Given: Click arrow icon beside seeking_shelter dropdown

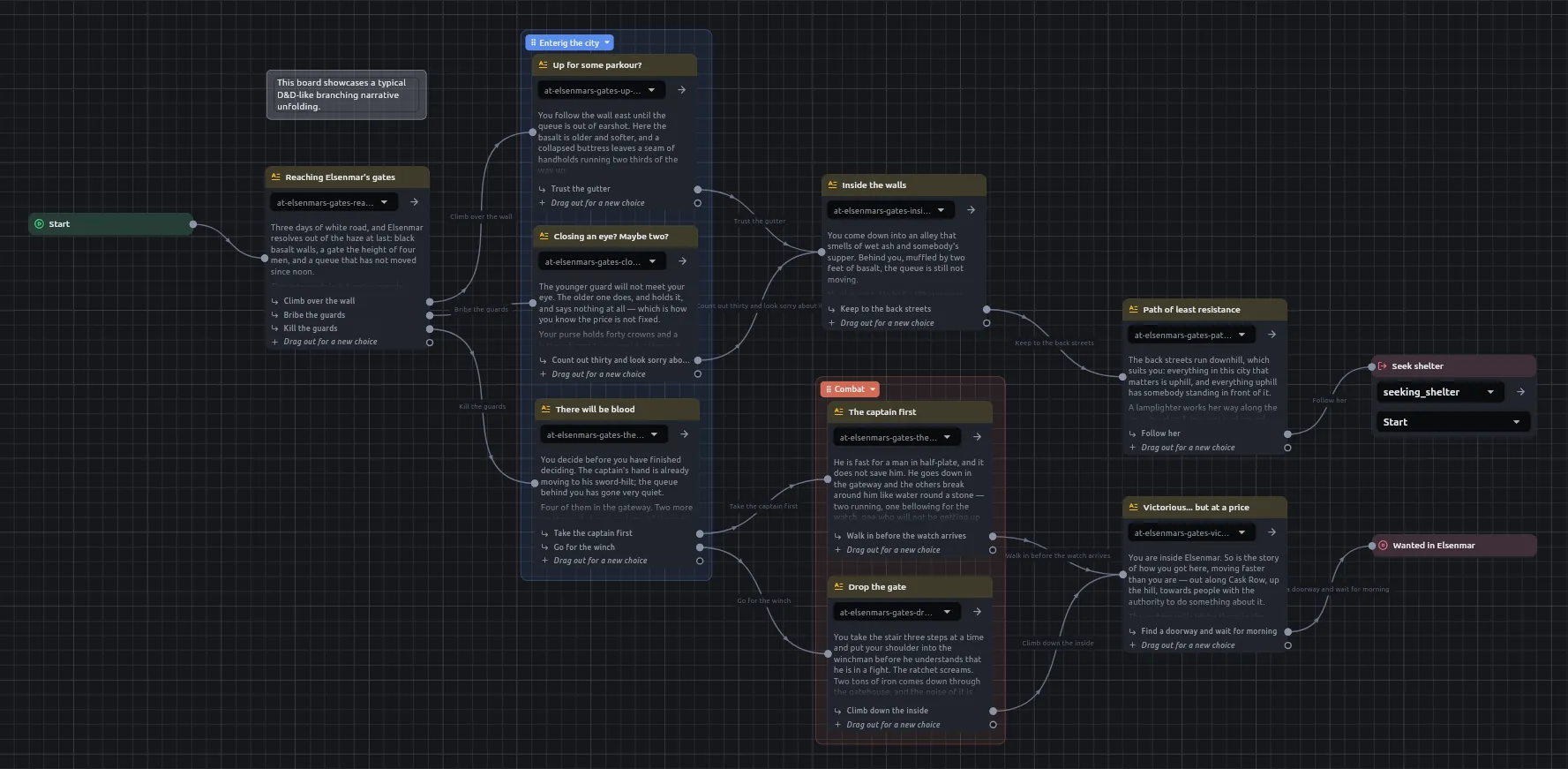Looking at the screenshot, I should click(x=1520, y=392).
